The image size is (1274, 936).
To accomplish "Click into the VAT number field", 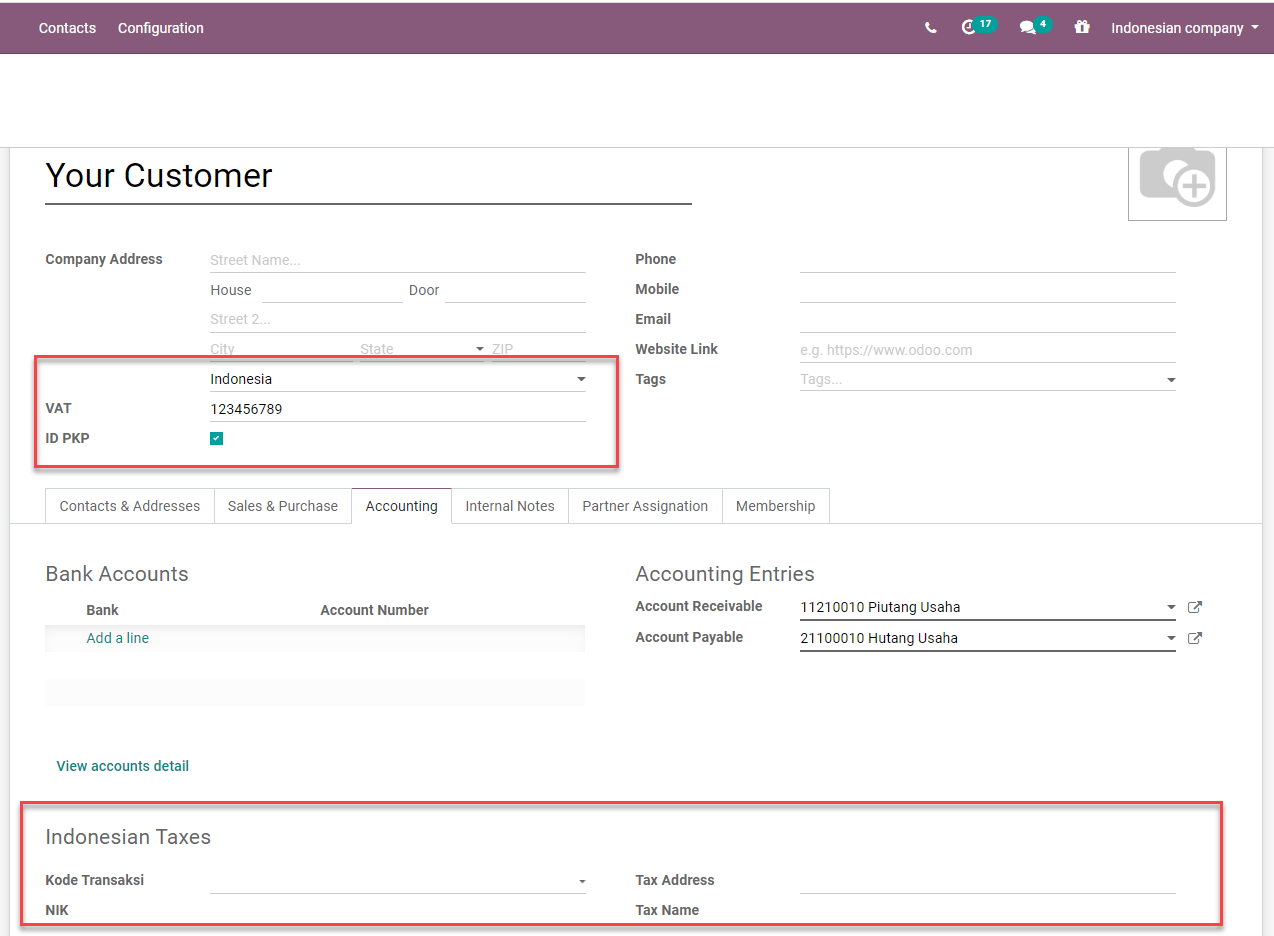I will click(x=397, y=409).
